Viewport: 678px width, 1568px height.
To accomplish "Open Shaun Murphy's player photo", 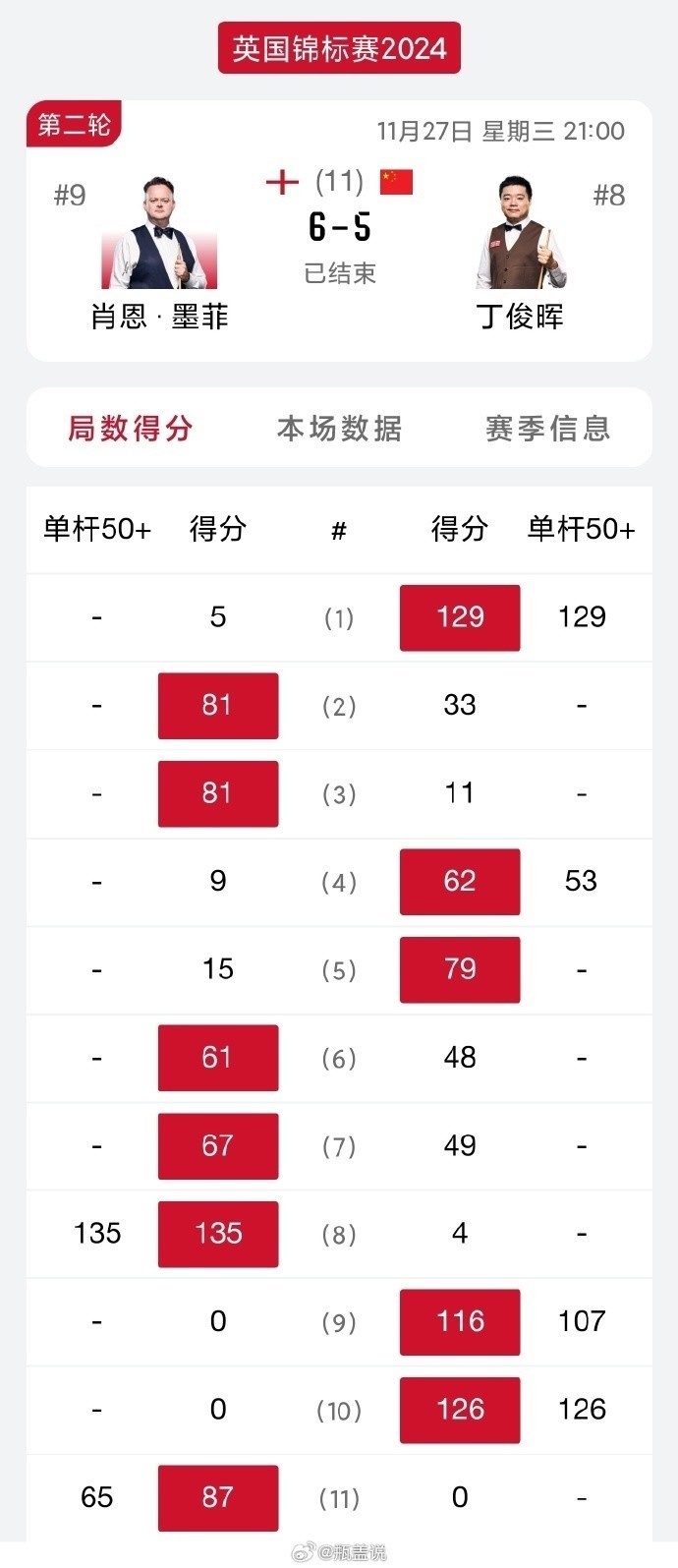I will pyautogui.click(x=159, y=234).
